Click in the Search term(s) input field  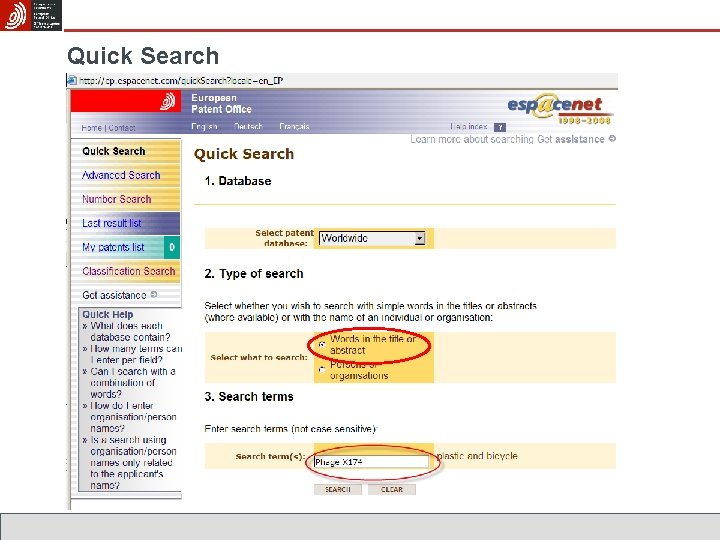pos(371,461)
